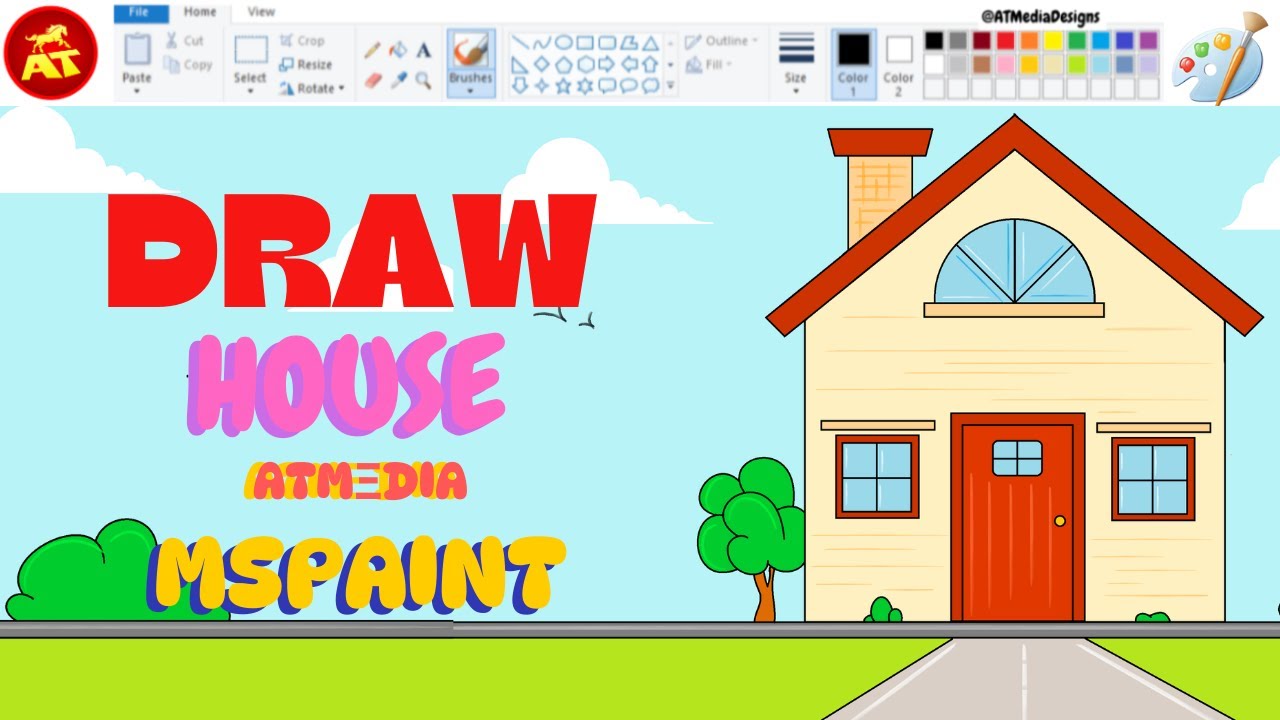The image size is (1280, 720).
Task: Activate the Color 1 button
Action: click(854, 63)
